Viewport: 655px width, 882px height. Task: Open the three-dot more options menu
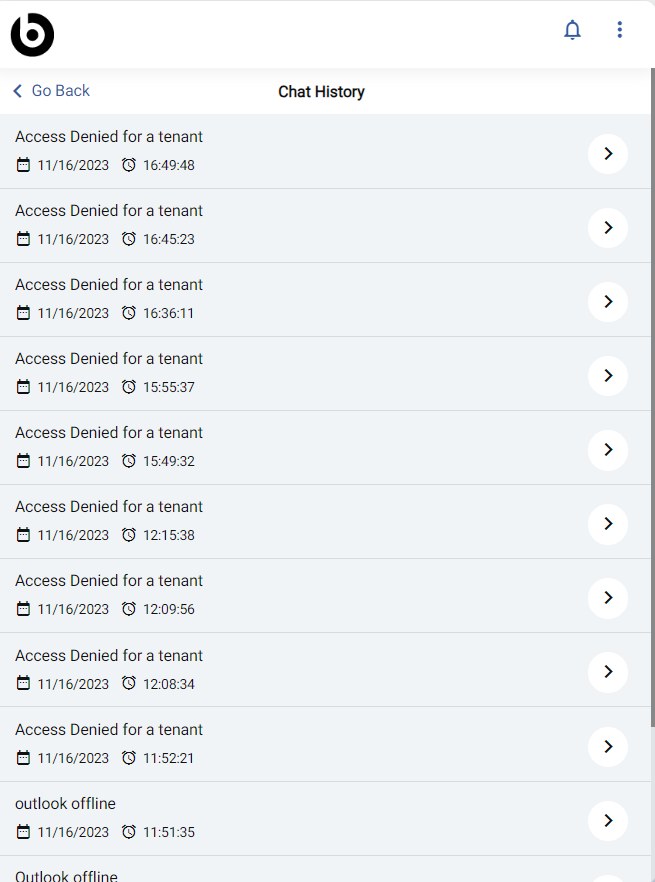point(620,30)
